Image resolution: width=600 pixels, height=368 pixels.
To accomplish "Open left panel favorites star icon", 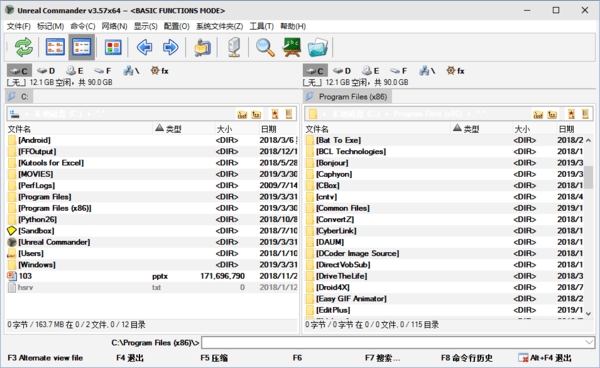I will point(275,114).
